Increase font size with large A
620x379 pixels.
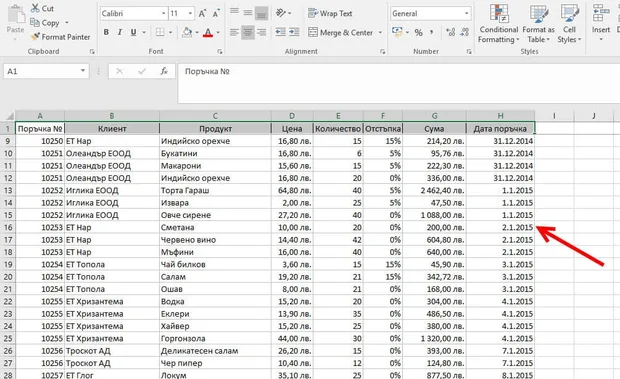pos(202,13)
